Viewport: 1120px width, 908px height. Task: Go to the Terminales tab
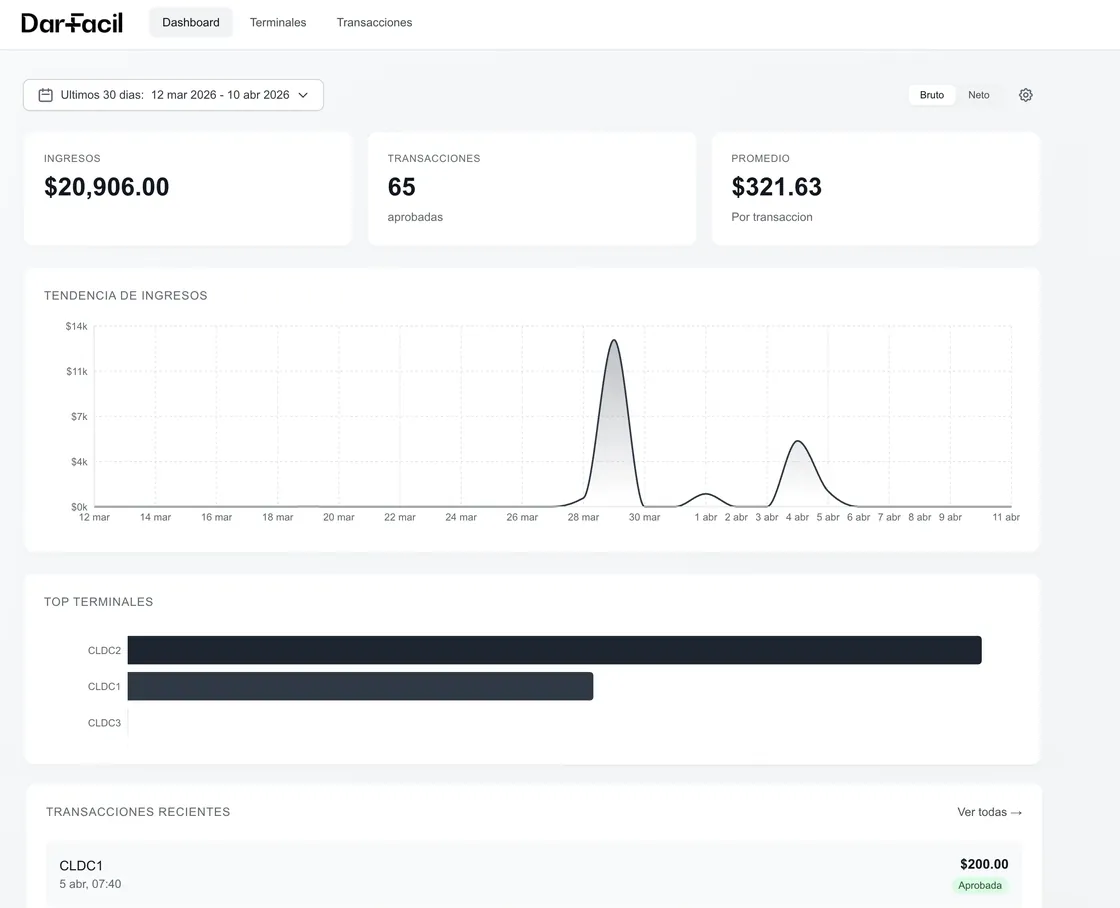278,23
